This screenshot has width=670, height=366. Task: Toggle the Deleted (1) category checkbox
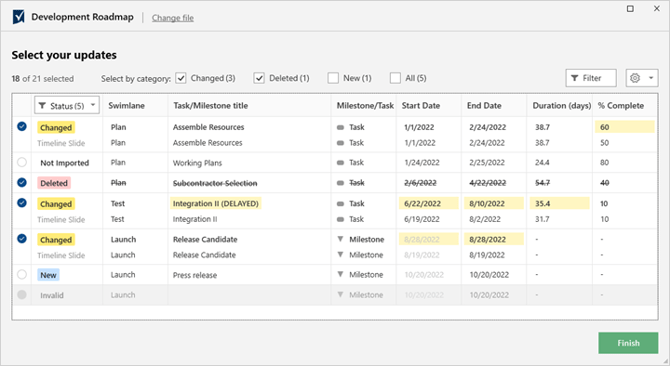[259, 78]
